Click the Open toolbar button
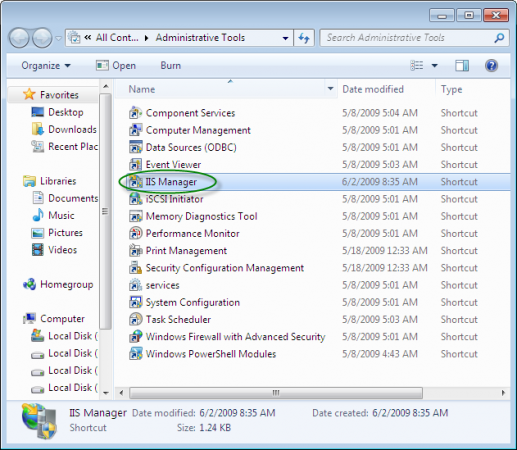The height and width of the screenshot is (450, 517). tap(116, 66)
